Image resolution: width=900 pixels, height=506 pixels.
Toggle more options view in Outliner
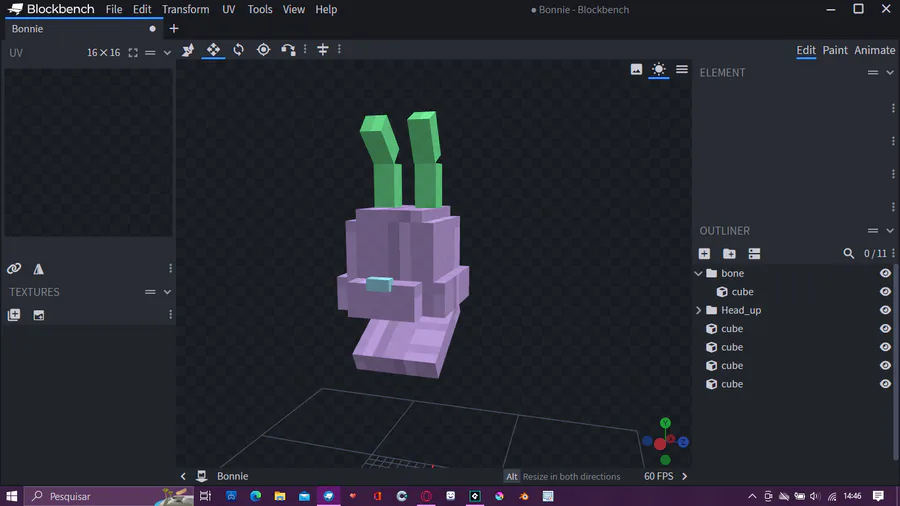pos(754,254)
